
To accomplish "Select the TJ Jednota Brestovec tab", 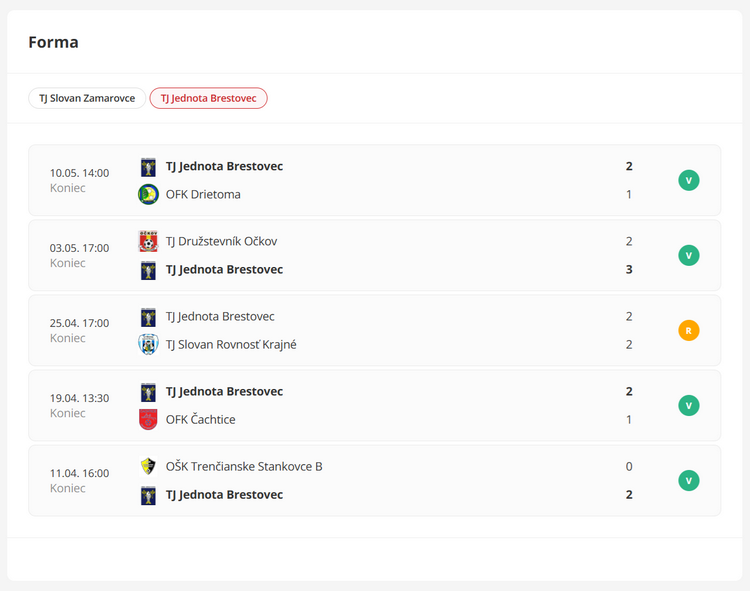I will 209,98.
